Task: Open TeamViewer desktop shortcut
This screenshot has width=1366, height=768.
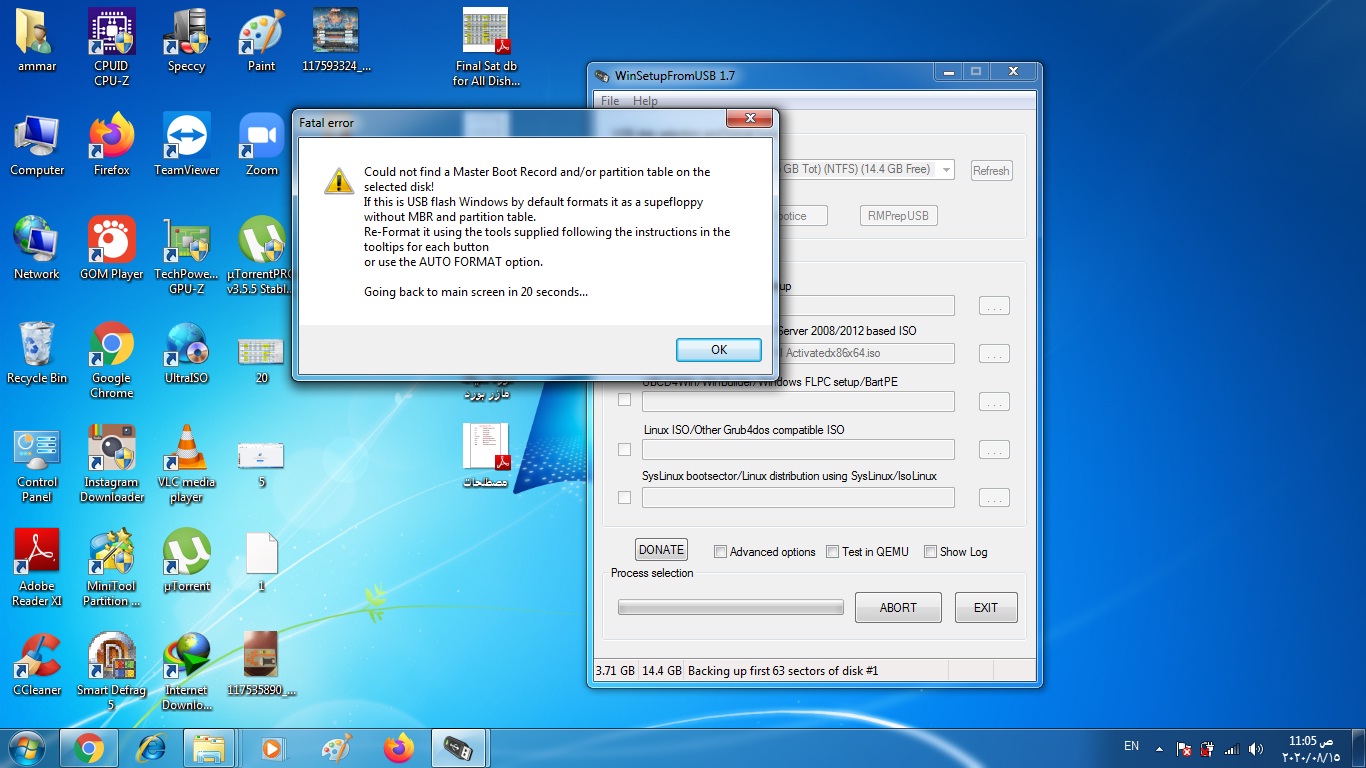Action: (186, 145)
